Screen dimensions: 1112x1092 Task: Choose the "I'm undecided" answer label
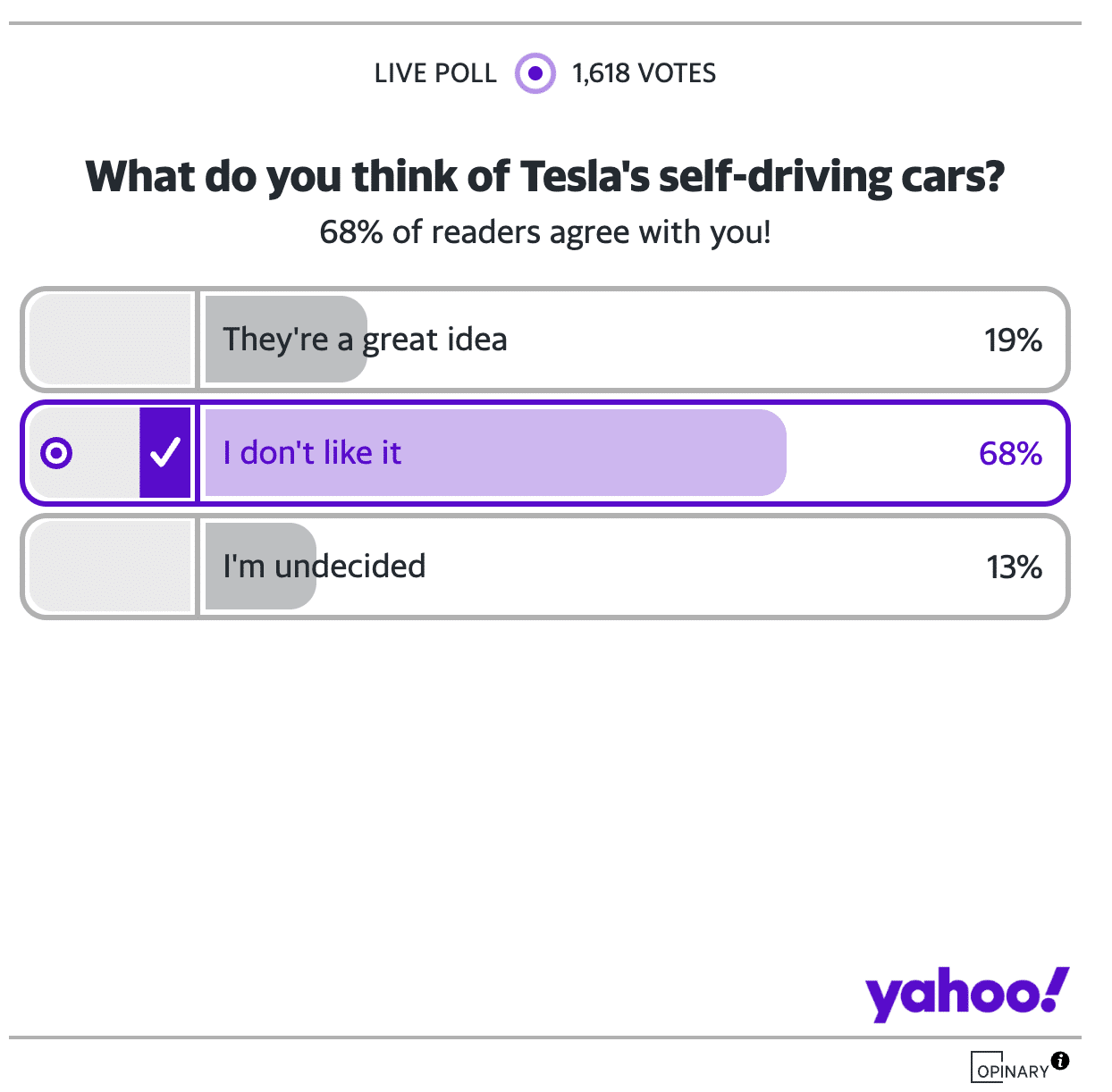pyautogui.click(x=324, y=567)
